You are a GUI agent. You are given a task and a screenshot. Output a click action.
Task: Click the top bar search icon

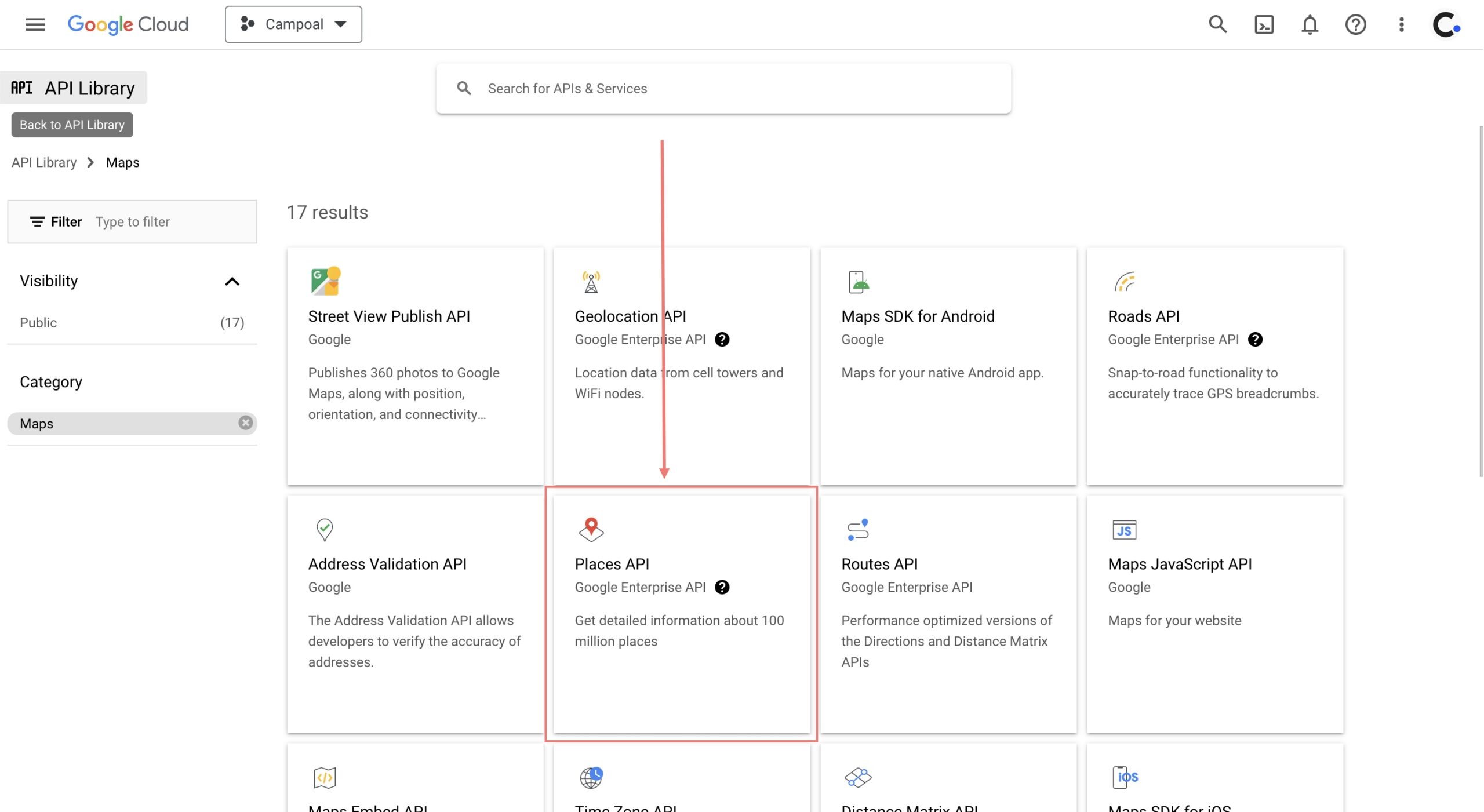click(x=1217, y=24)
